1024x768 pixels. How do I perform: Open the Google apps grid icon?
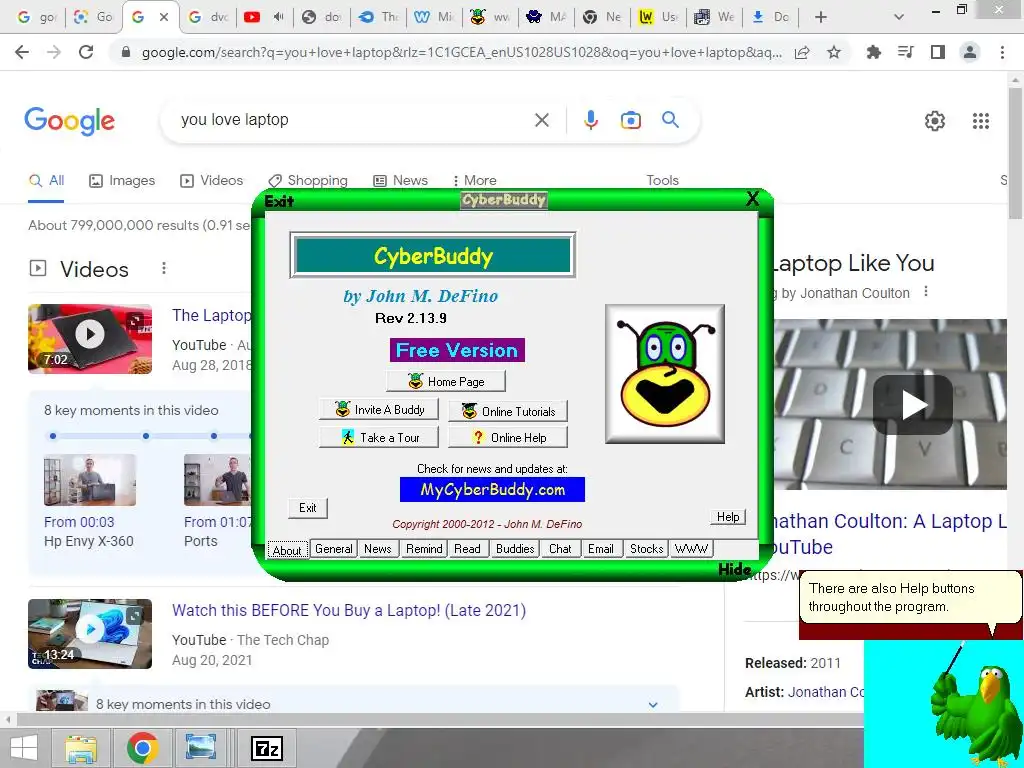980,121
